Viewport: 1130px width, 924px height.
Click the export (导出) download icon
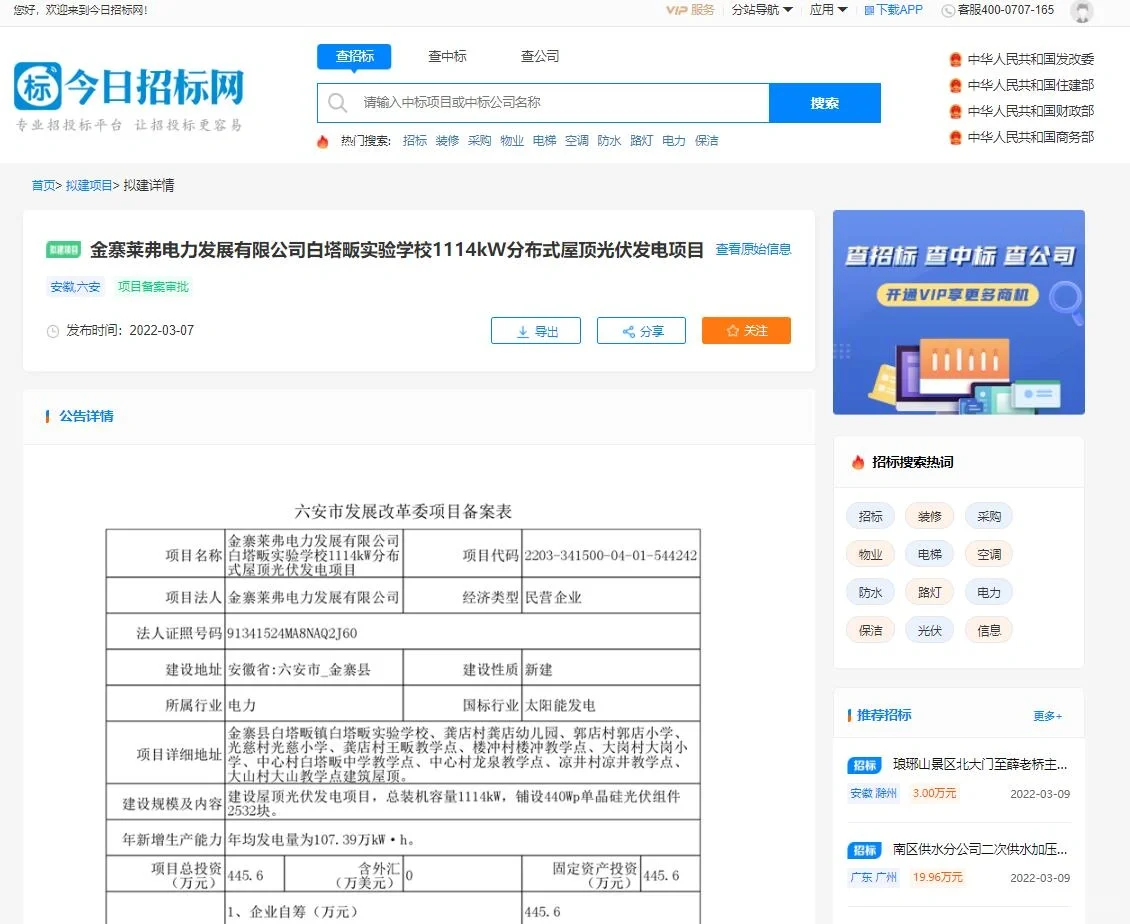[x=522, y=330]
